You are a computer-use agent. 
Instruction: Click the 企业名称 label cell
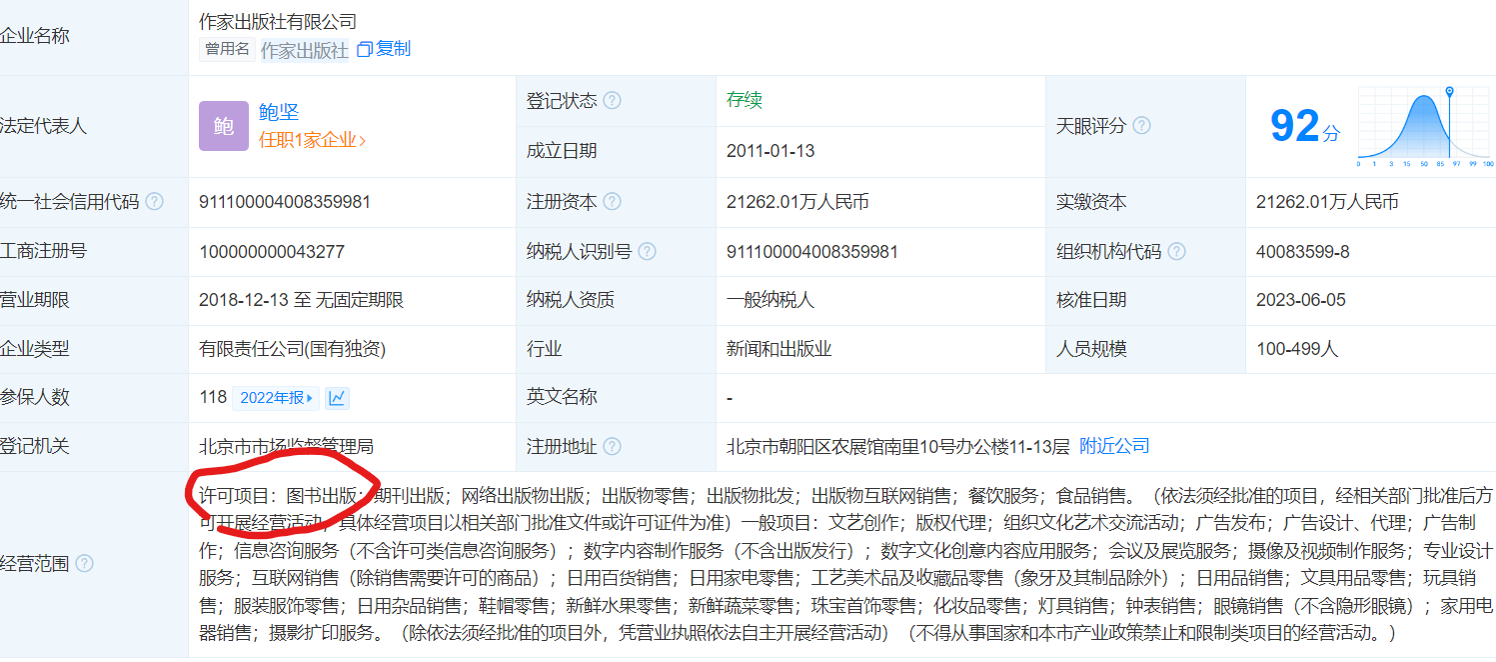click(94, 37)
